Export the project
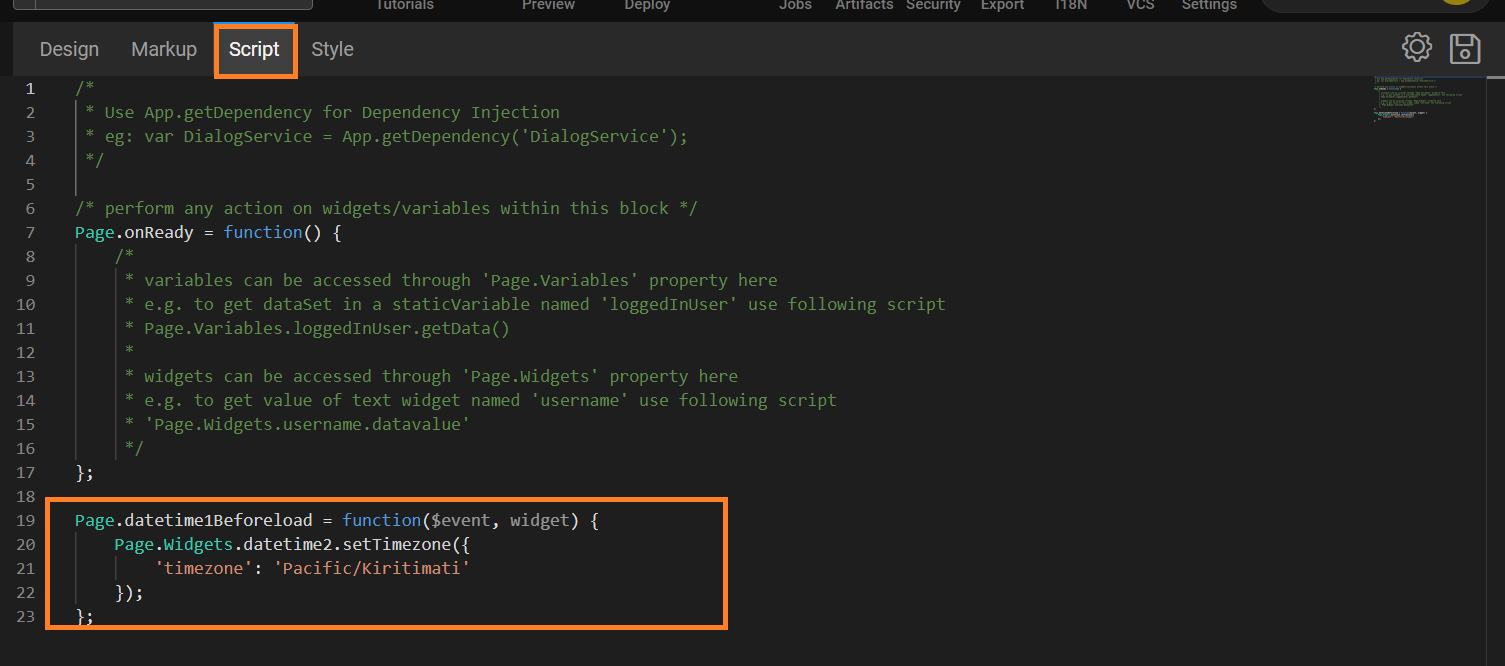This screenshot has width=1505, height=666. 1001,6
